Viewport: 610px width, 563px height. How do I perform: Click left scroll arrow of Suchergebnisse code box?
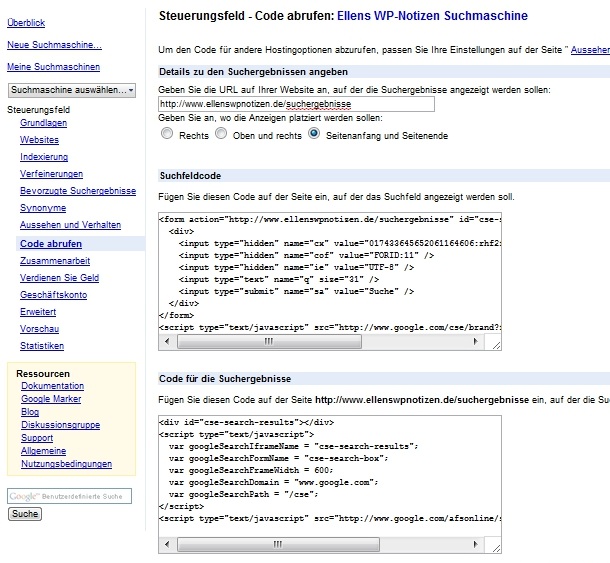coord(167,544)
